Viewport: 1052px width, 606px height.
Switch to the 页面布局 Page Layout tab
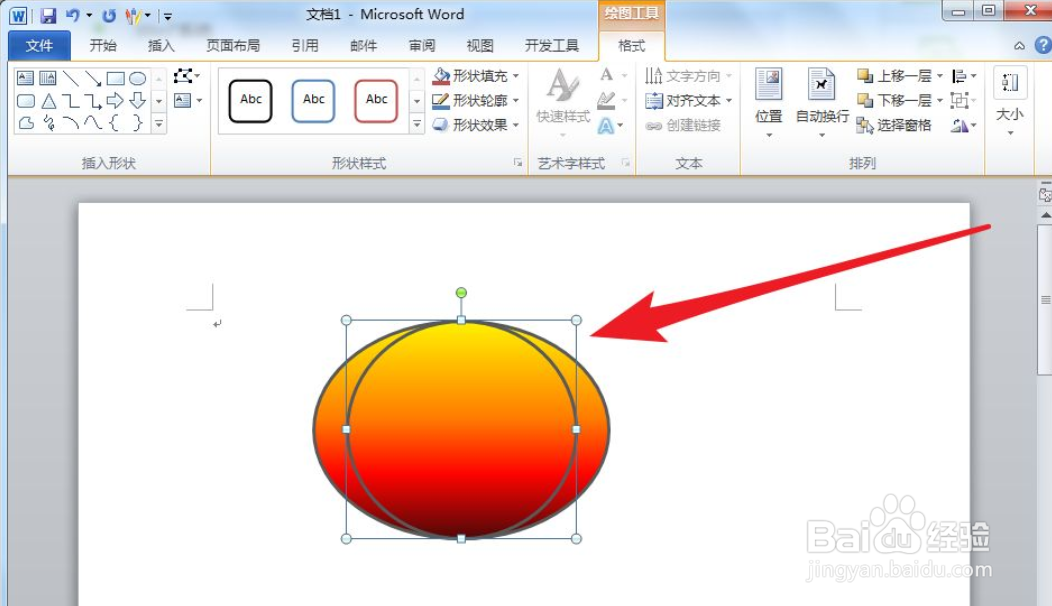coord(233,45)
